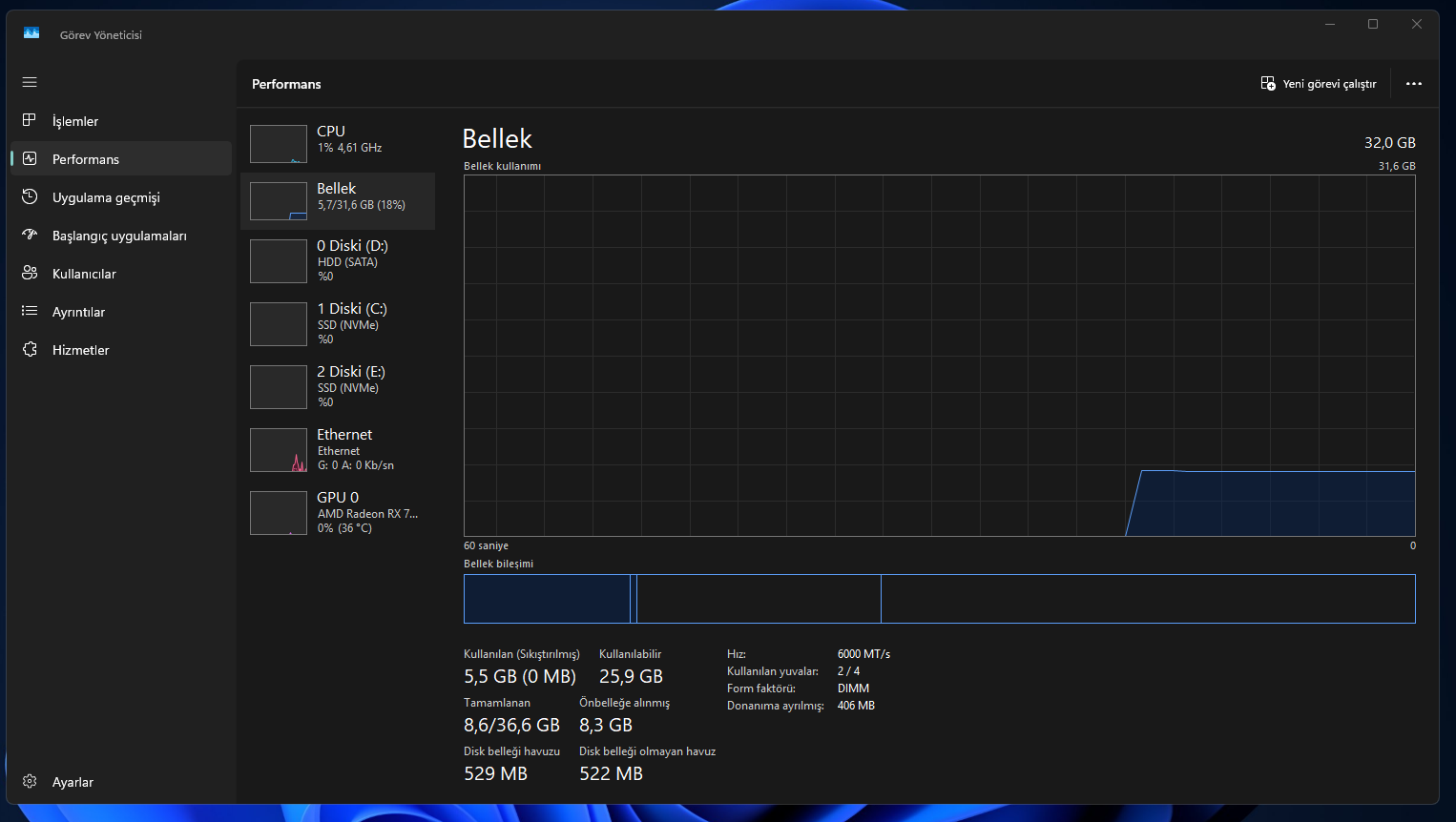Screen dimensions: 1456x822
Task: Select the Ethernet graph thumbnail
Action: coord(279,450)
